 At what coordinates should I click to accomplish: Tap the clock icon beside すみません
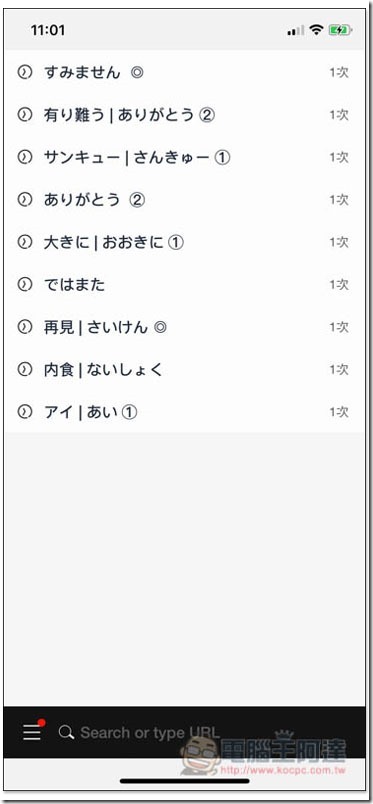click(x=24, y=72)
